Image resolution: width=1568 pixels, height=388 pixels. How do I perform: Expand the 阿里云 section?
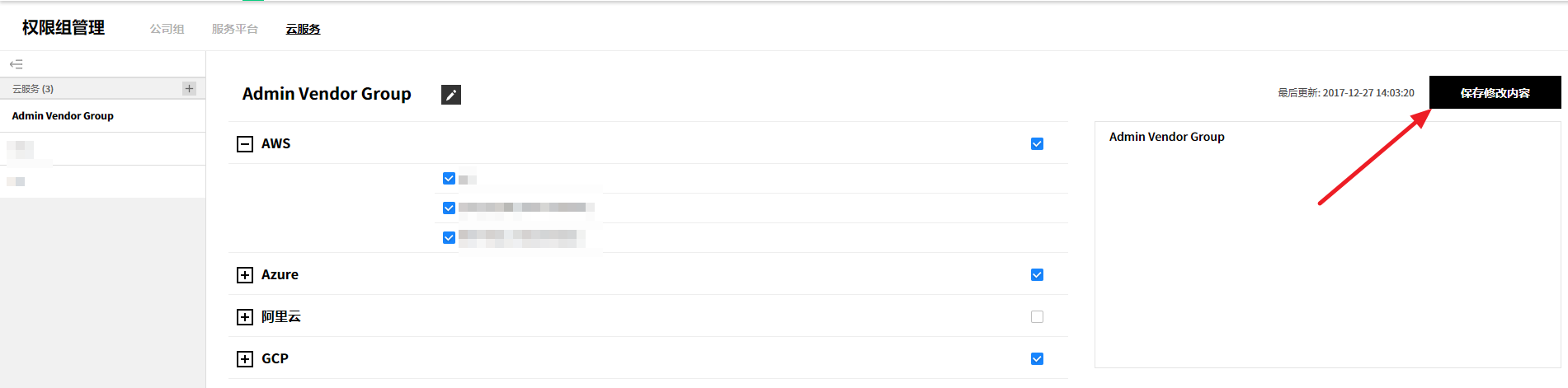(245, 317)
